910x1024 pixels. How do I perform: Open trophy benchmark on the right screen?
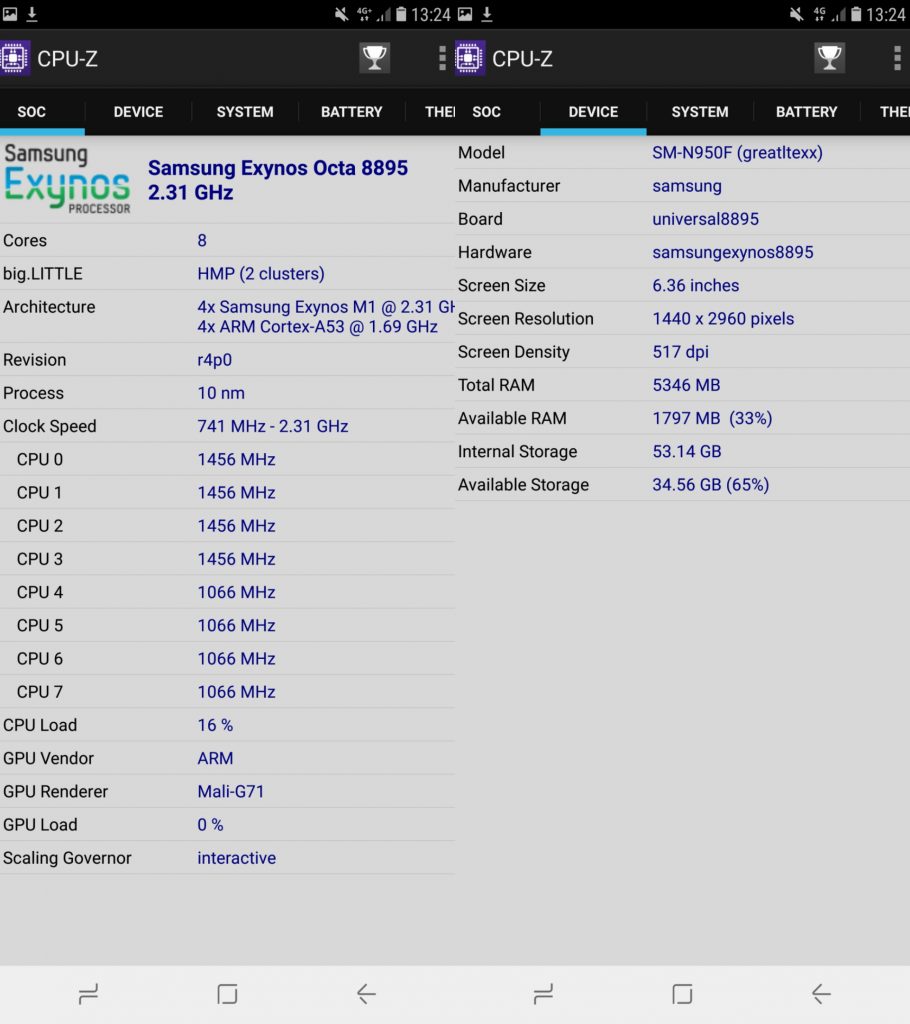click(x=830, y=57)
